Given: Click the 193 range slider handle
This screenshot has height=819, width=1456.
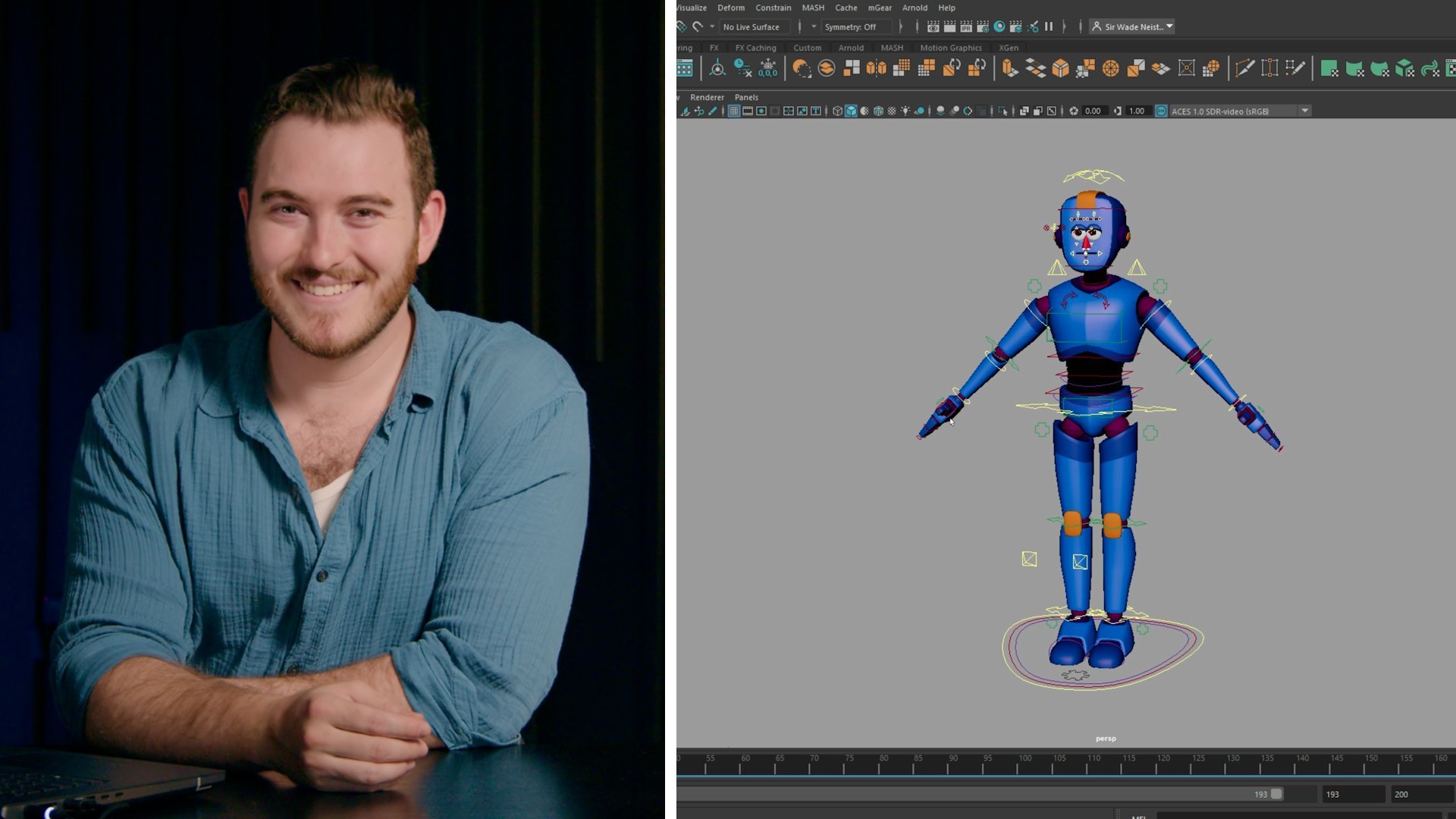Looking at the screenshot, I should [1276, 794].
